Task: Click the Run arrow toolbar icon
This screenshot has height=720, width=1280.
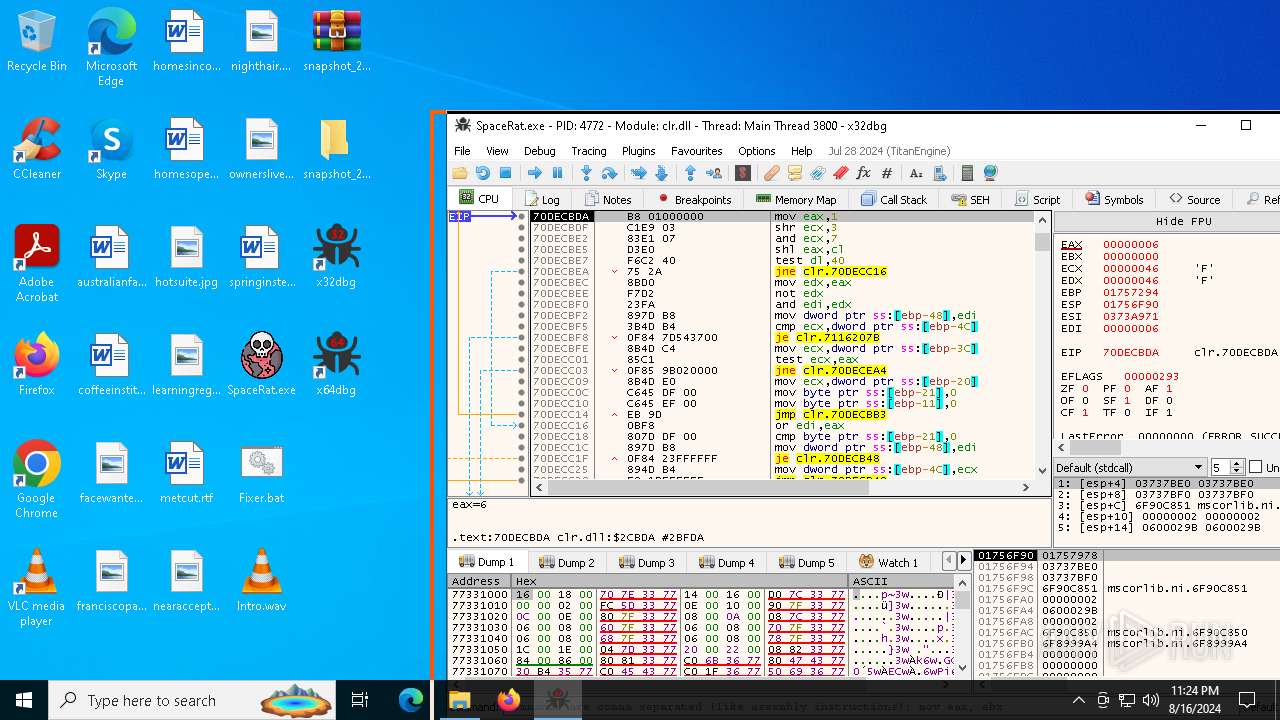Action: [535, 173]
